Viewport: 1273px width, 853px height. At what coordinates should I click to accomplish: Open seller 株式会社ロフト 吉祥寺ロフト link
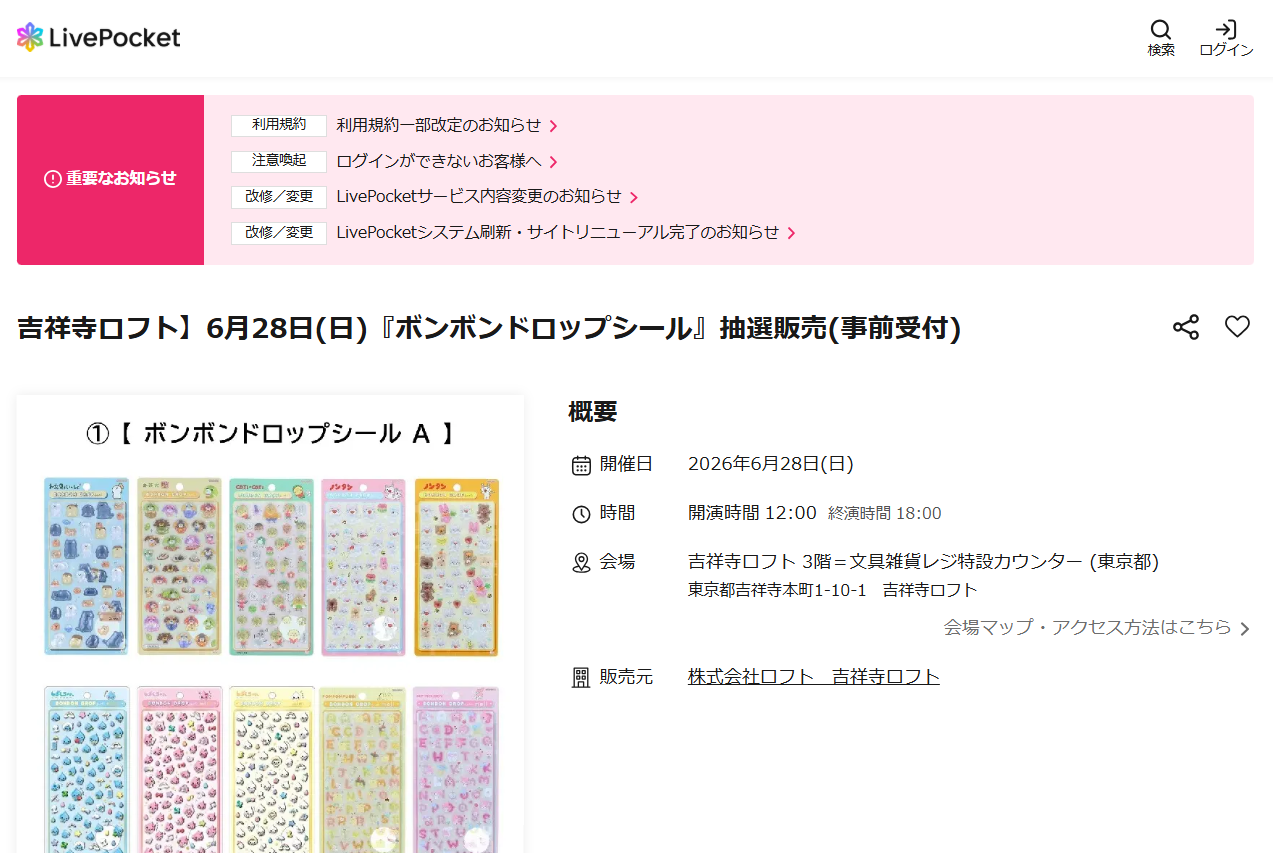click(x=814, y=677)
